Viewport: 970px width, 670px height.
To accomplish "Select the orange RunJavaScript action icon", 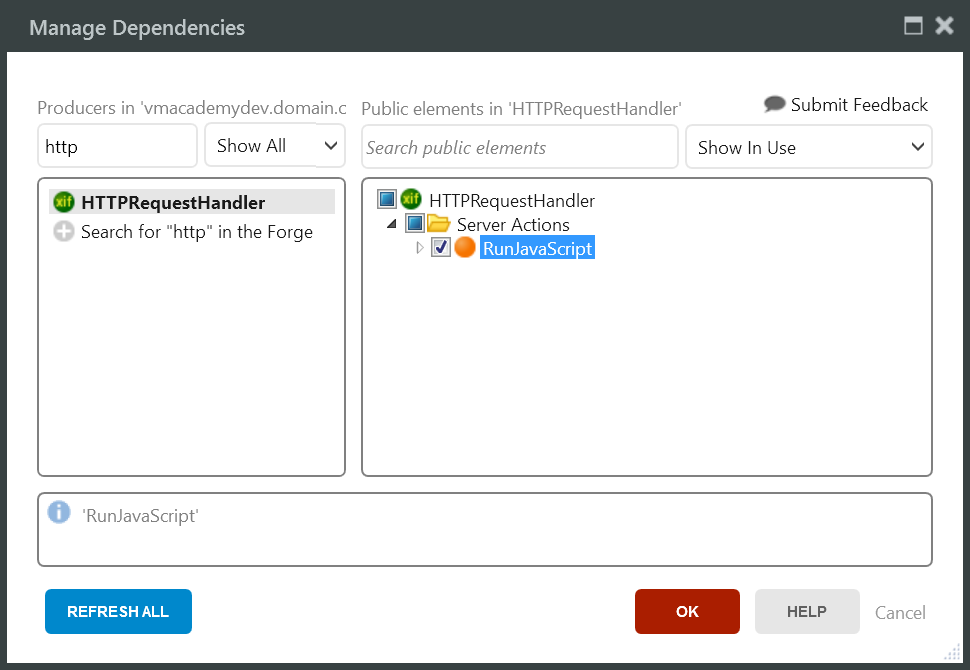I will point(465,248).
